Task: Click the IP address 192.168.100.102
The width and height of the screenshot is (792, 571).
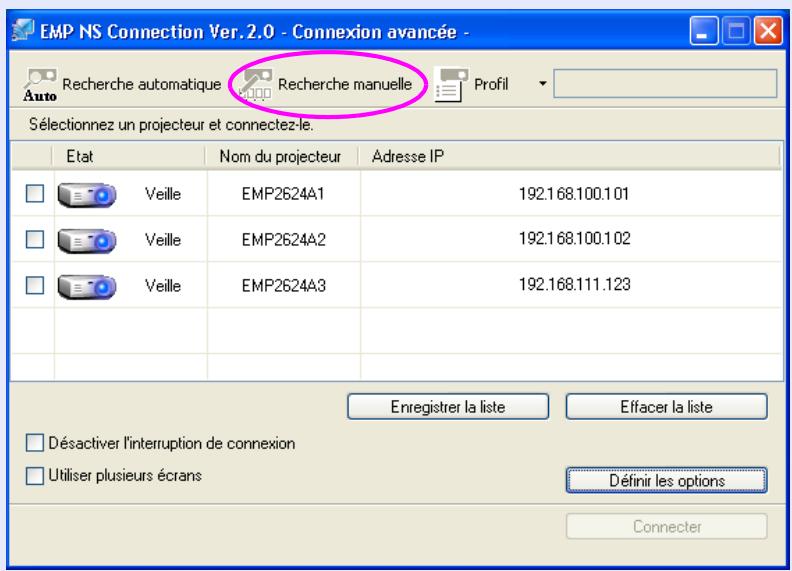Action: 574,238
